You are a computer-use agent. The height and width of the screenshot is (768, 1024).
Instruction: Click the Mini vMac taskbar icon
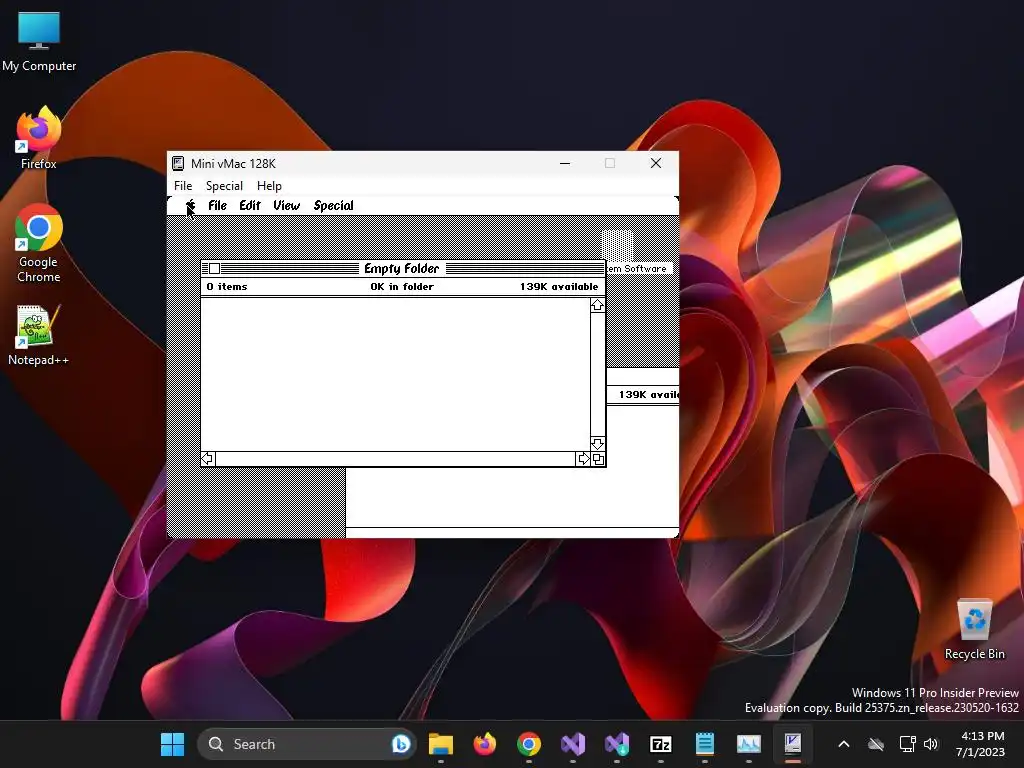793,744
